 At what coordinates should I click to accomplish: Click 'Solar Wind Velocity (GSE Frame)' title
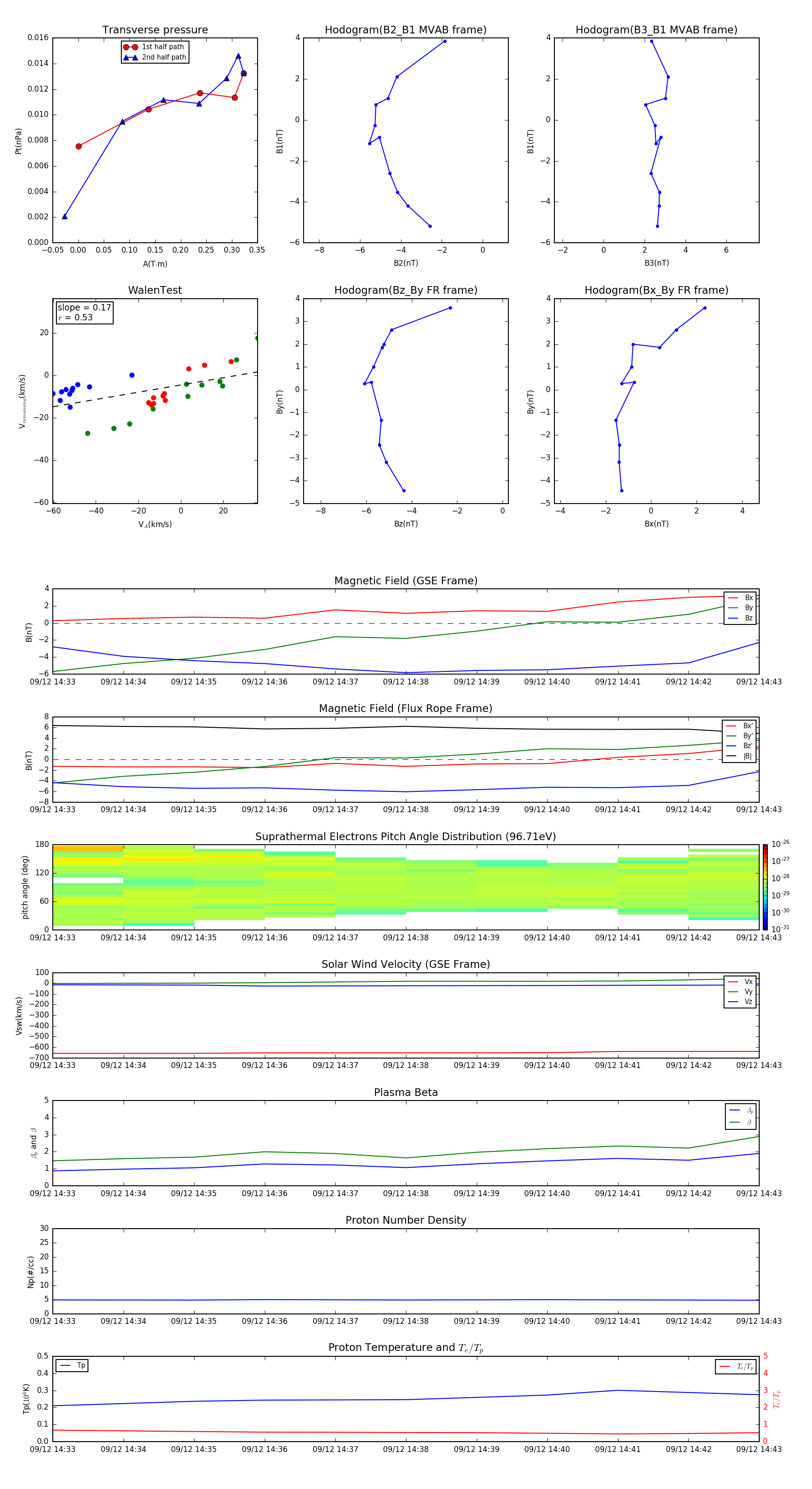tap(406, 965)
